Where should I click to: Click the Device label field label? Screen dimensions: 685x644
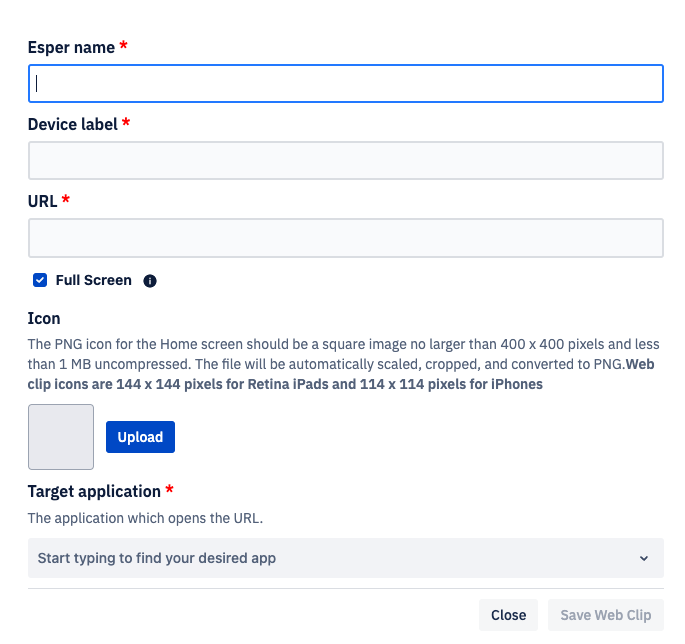pyautogui.click(x=73, y=125)
